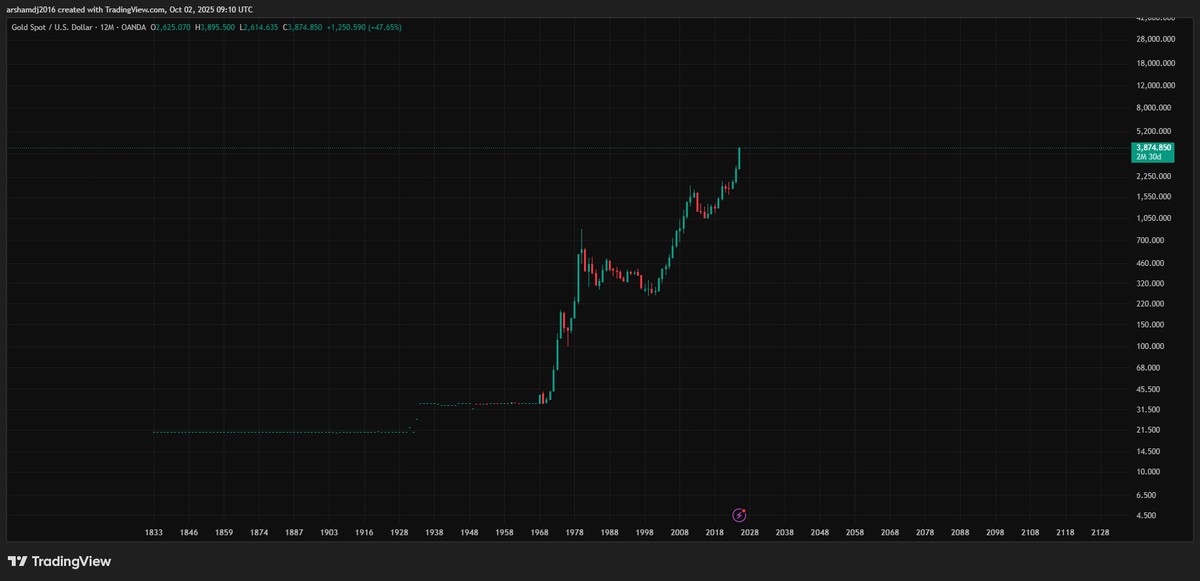Screen dimensions: 1200x581
Task: Click the 1874 year on time axis
Action: click(x=258, y=534)
